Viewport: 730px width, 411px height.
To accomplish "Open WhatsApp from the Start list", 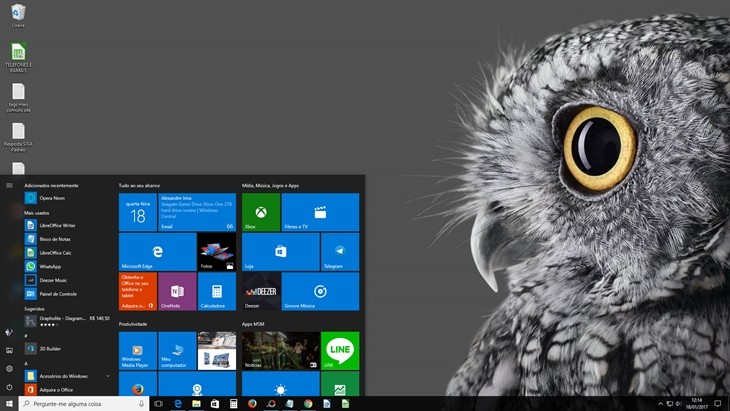I will pos(68,267).
